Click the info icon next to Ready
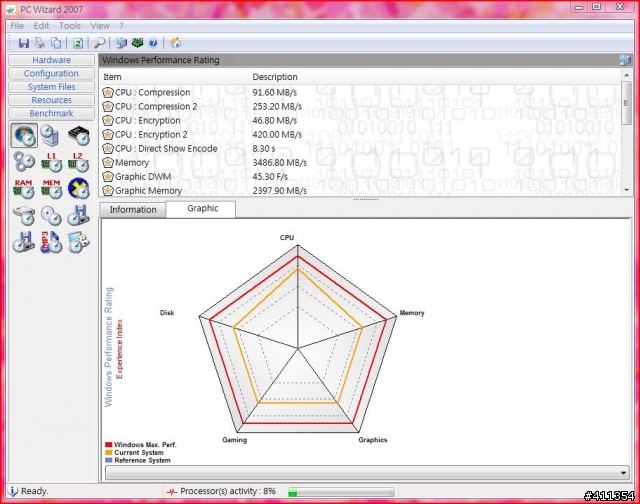This screenshot has width=640, height=504. pos(13,491)
